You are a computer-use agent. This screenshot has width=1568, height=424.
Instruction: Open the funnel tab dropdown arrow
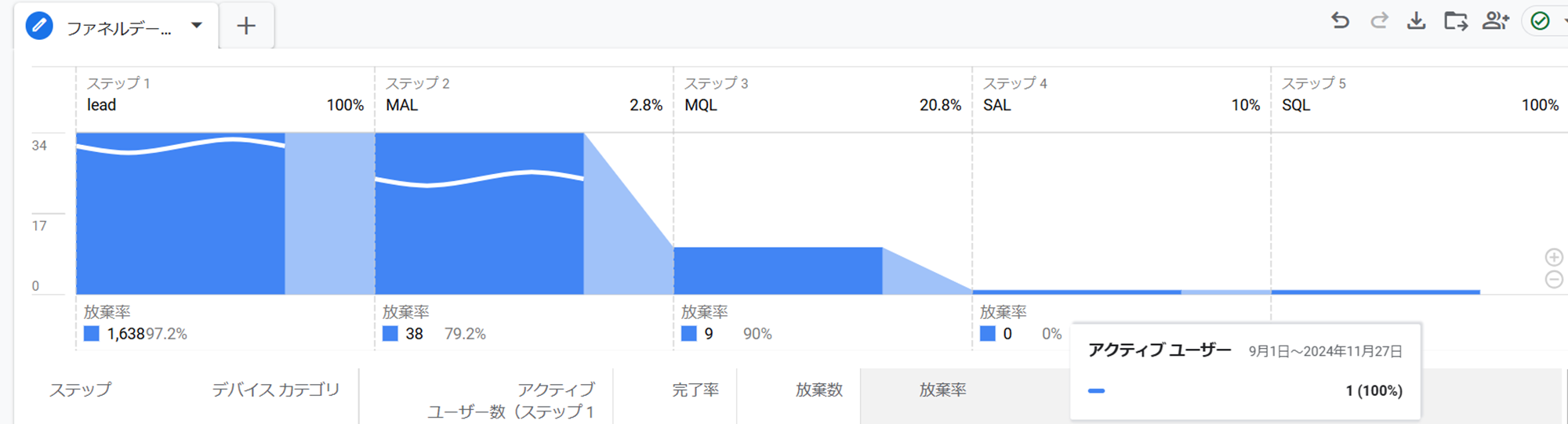coord(197,26)
